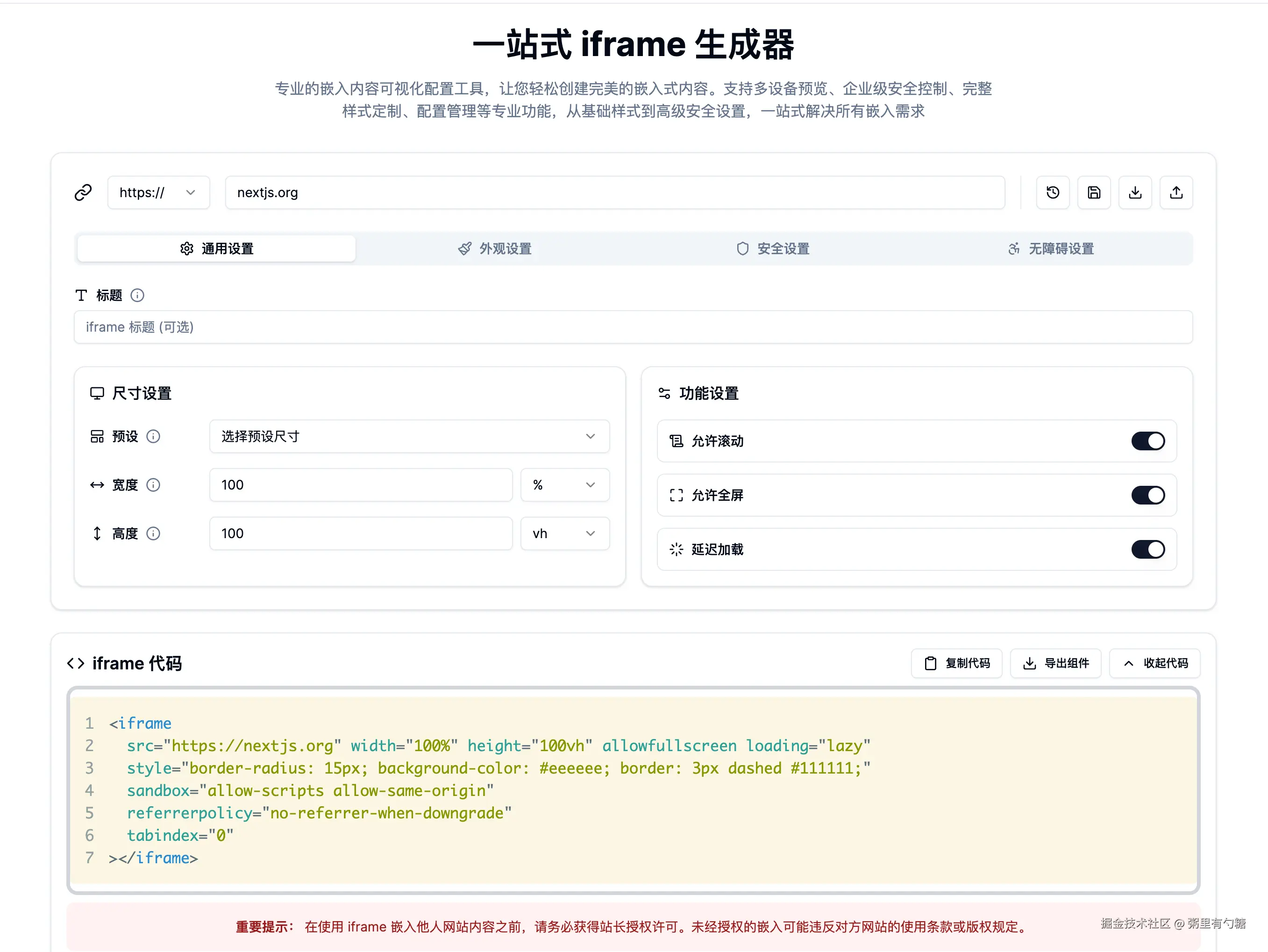This screenshot has height=952, width=1268.
Task: Expand the 选择预设尺寸 preset dropdown
Action: point(409,436)
